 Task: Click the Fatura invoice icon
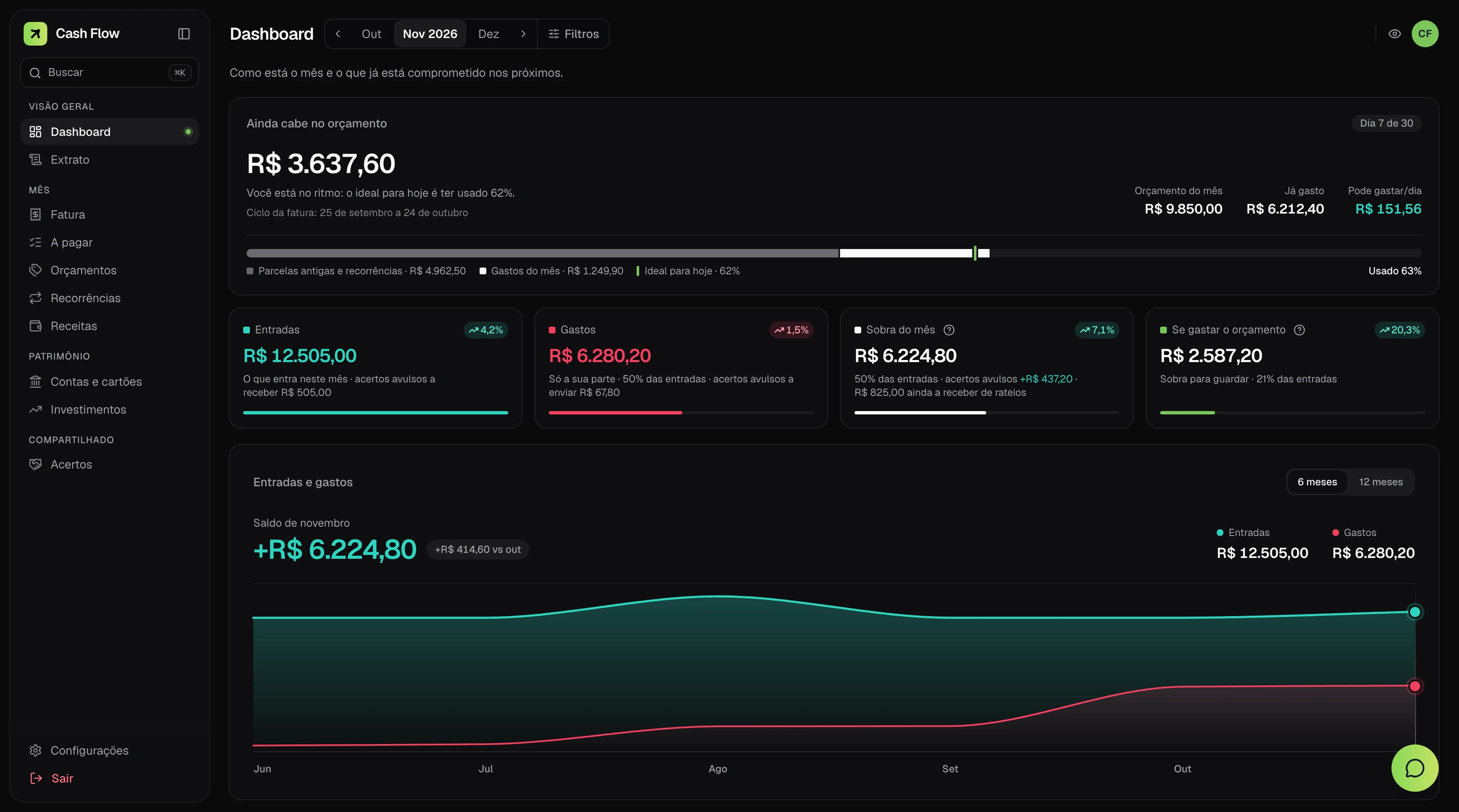35,215
